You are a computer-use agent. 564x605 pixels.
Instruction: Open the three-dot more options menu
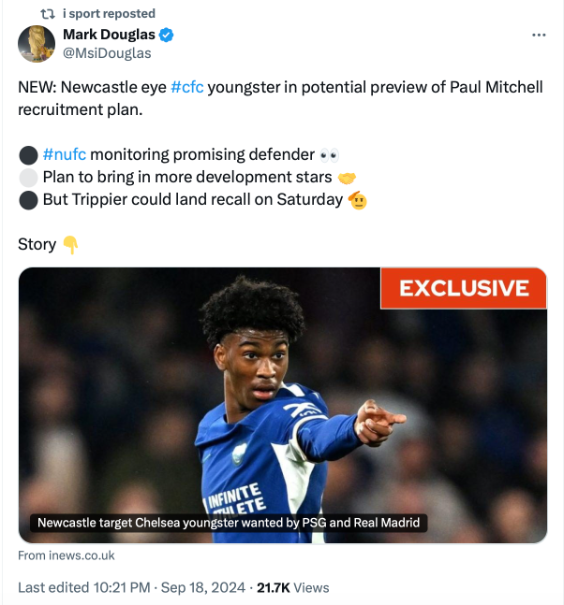pos(539,35)
